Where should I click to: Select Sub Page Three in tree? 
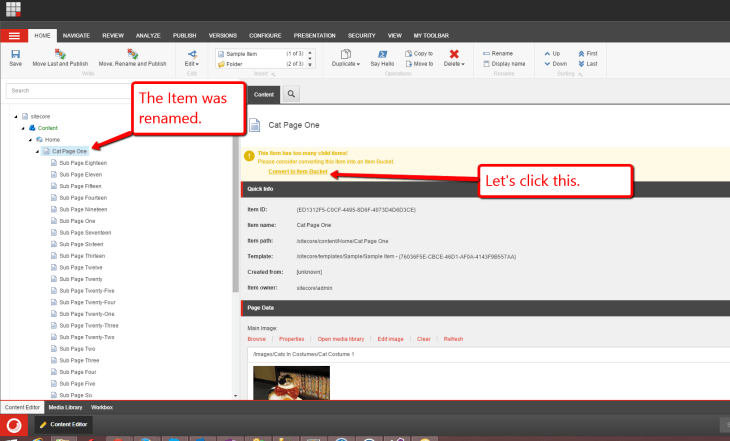[x=75, y=360]
